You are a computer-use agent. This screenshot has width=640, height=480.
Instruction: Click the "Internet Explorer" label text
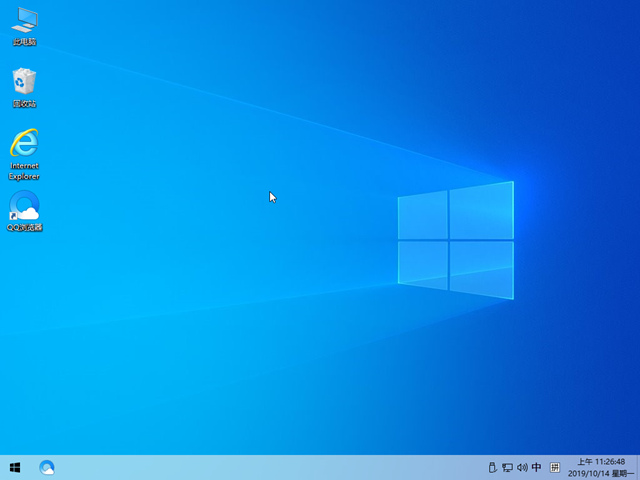coord(24,171)
